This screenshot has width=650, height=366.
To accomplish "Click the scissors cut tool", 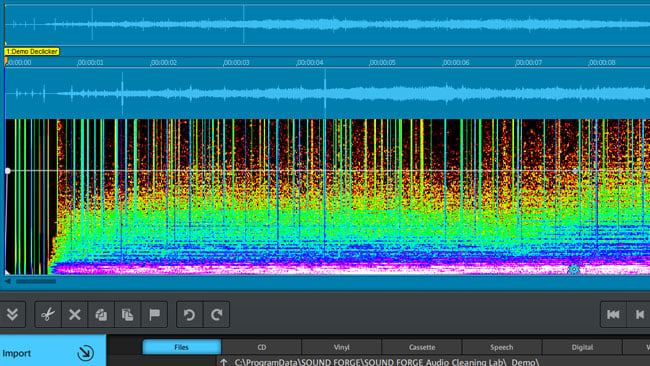I will 48,315.
